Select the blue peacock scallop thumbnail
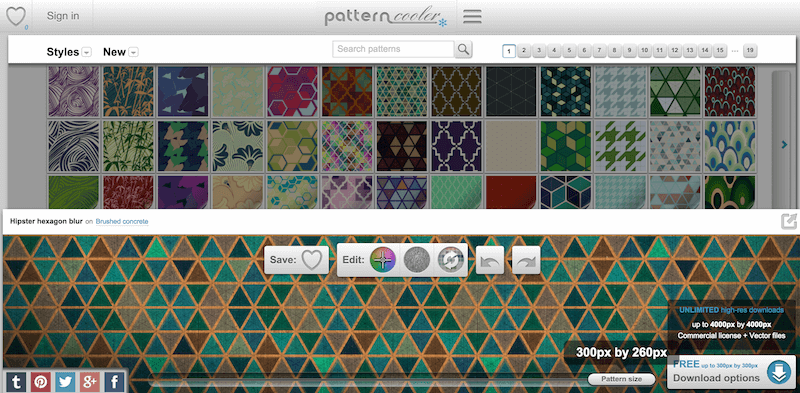Image resolution: width=800 pixels, height=393 pixels. [x=730, y=146]
